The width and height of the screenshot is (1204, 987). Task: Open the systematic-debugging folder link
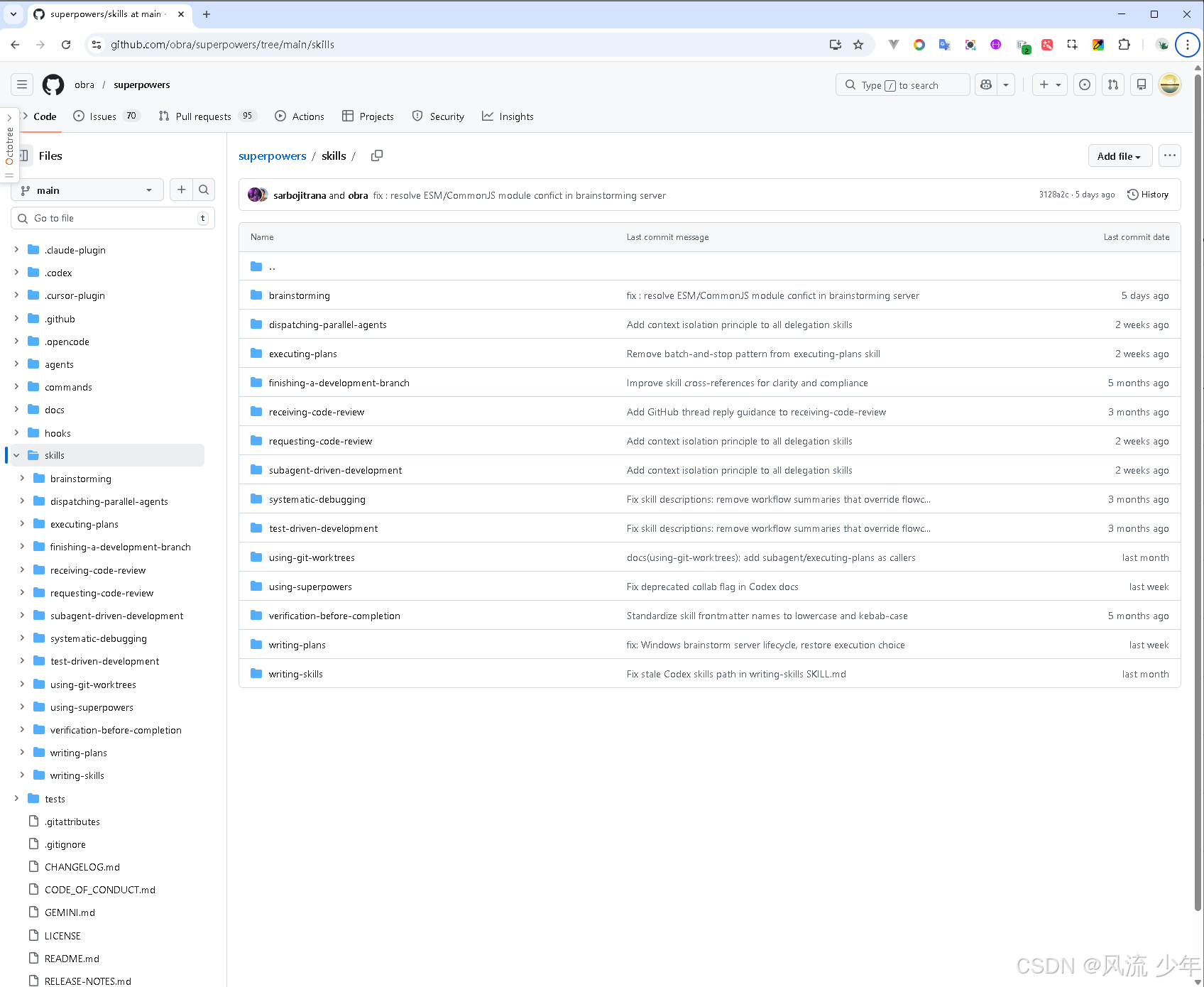click(x=317, y=499)
